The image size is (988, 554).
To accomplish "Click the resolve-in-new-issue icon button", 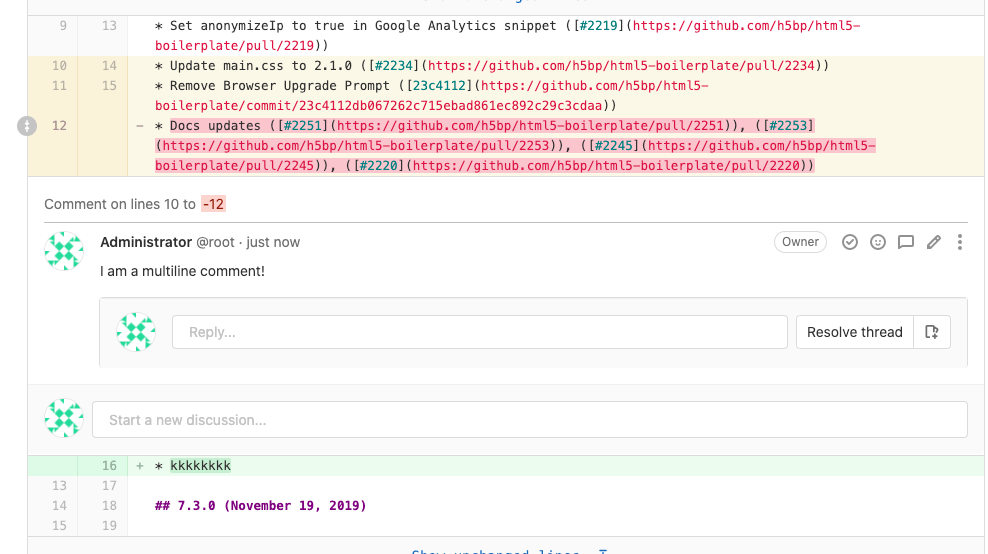I will [932, 332].
